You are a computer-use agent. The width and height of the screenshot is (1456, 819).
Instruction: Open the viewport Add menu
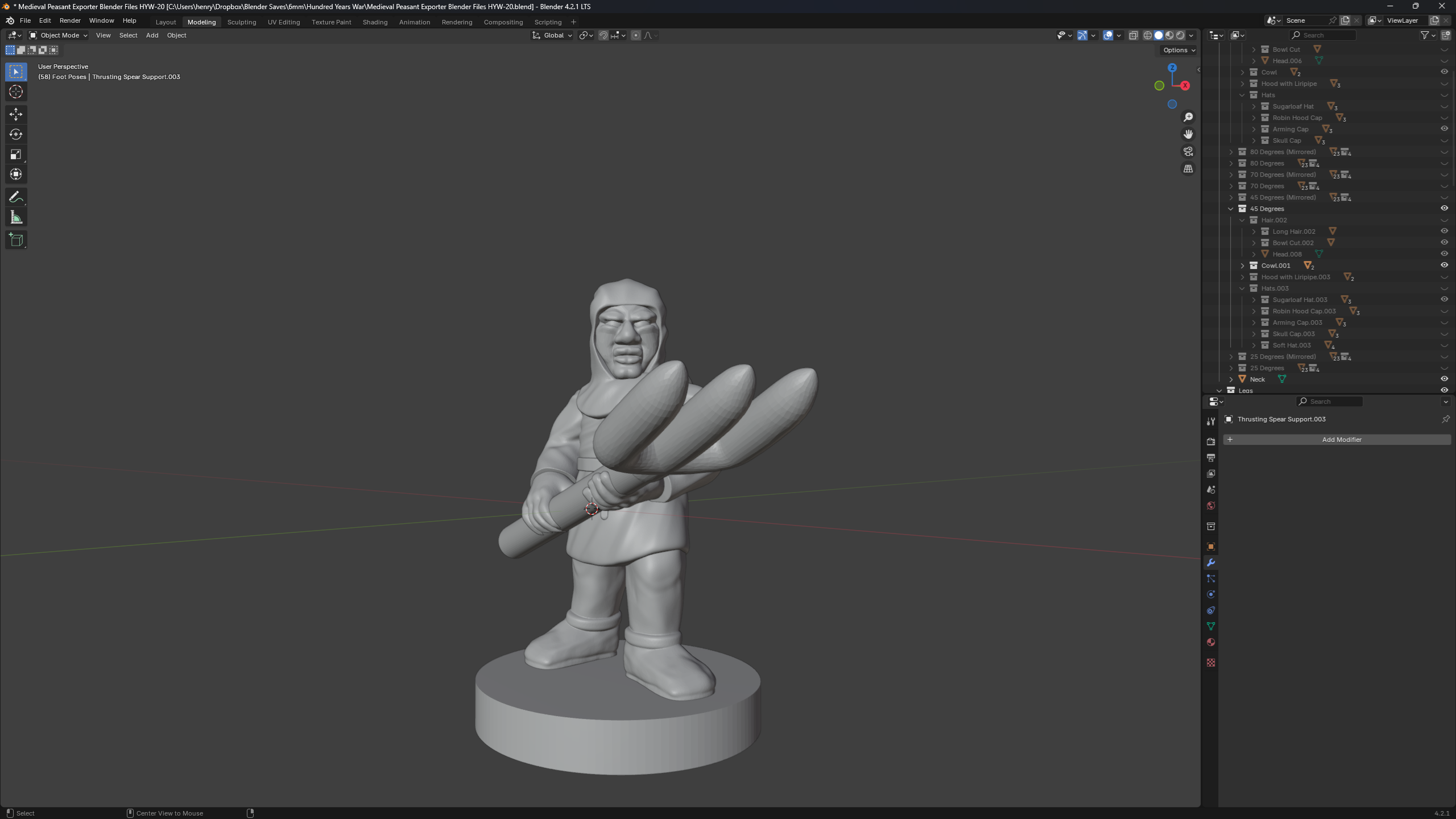coord(152,35)
